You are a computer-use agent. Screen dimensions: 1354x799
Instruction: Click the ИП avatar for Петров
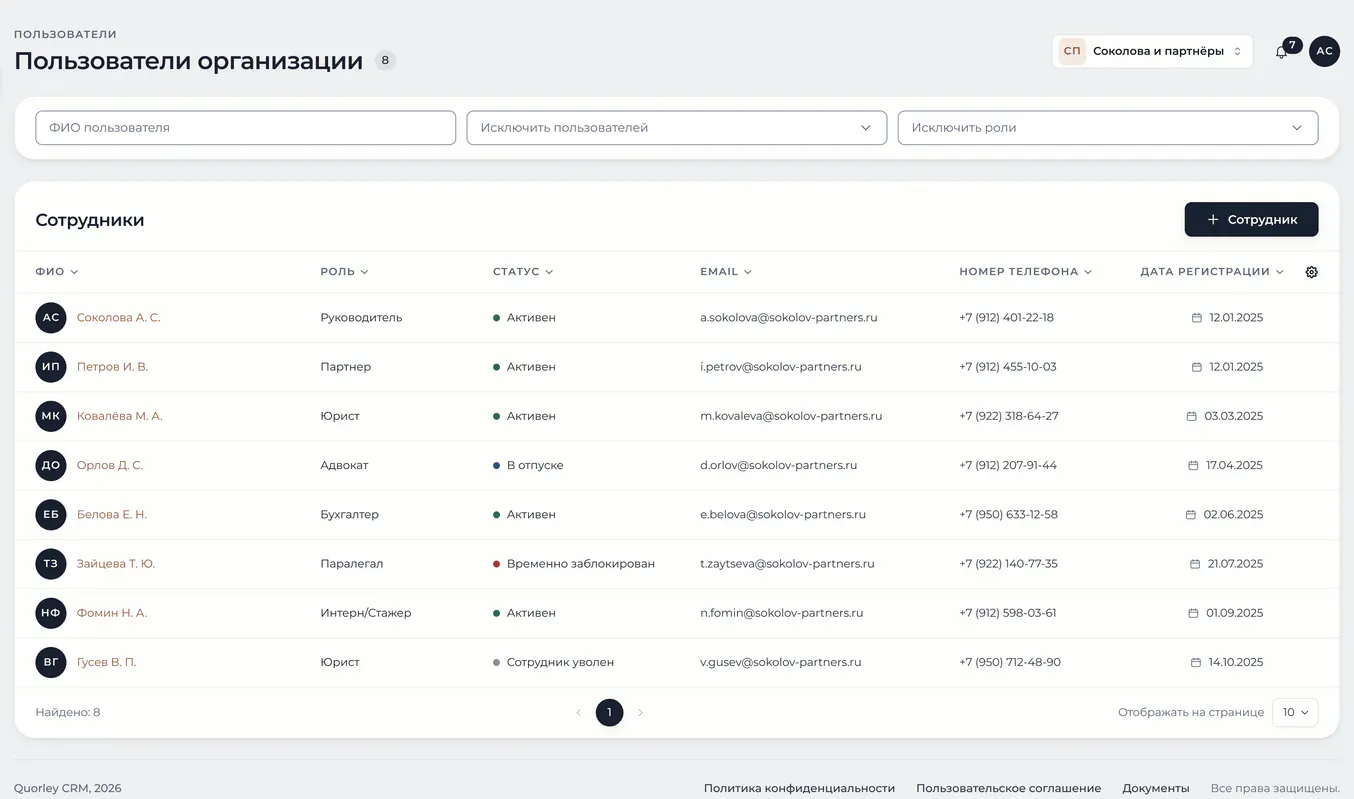tap(51, 367)
